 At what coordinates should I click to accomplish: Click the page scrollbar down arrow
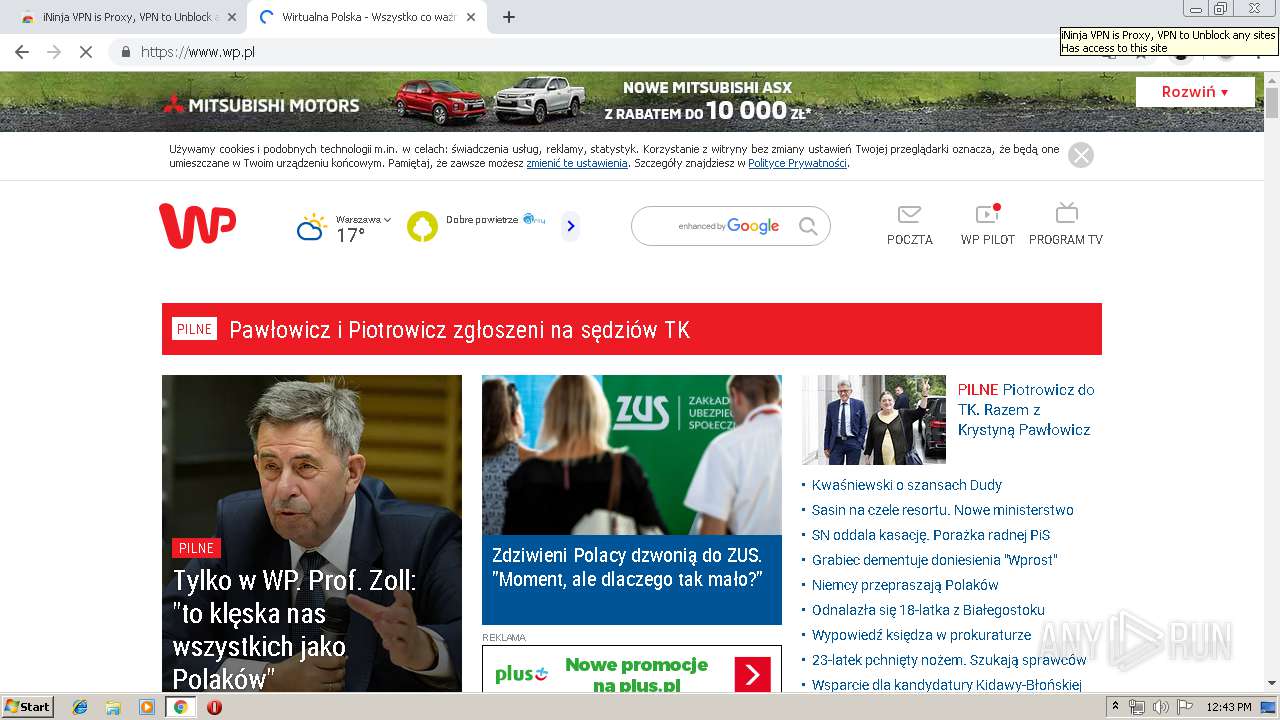pos(1272,683)
